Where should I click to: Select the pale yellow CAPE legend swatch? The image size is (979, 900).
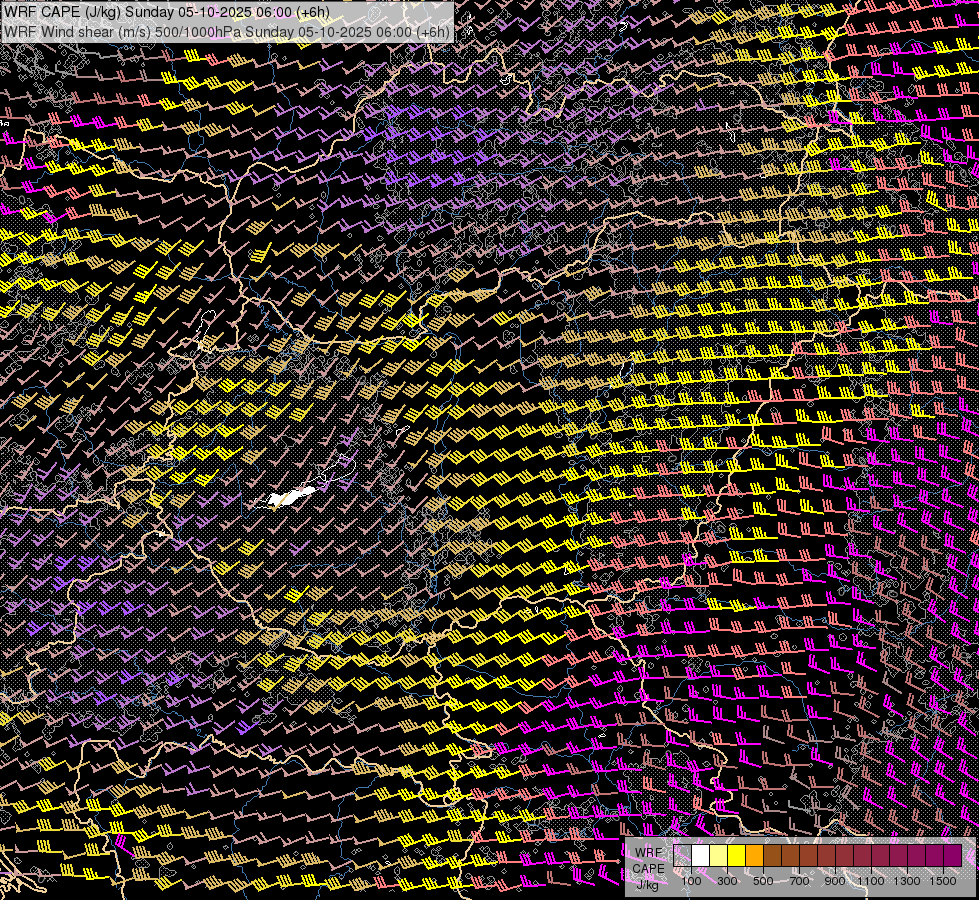pyautogui.click(x=719, y=856)
